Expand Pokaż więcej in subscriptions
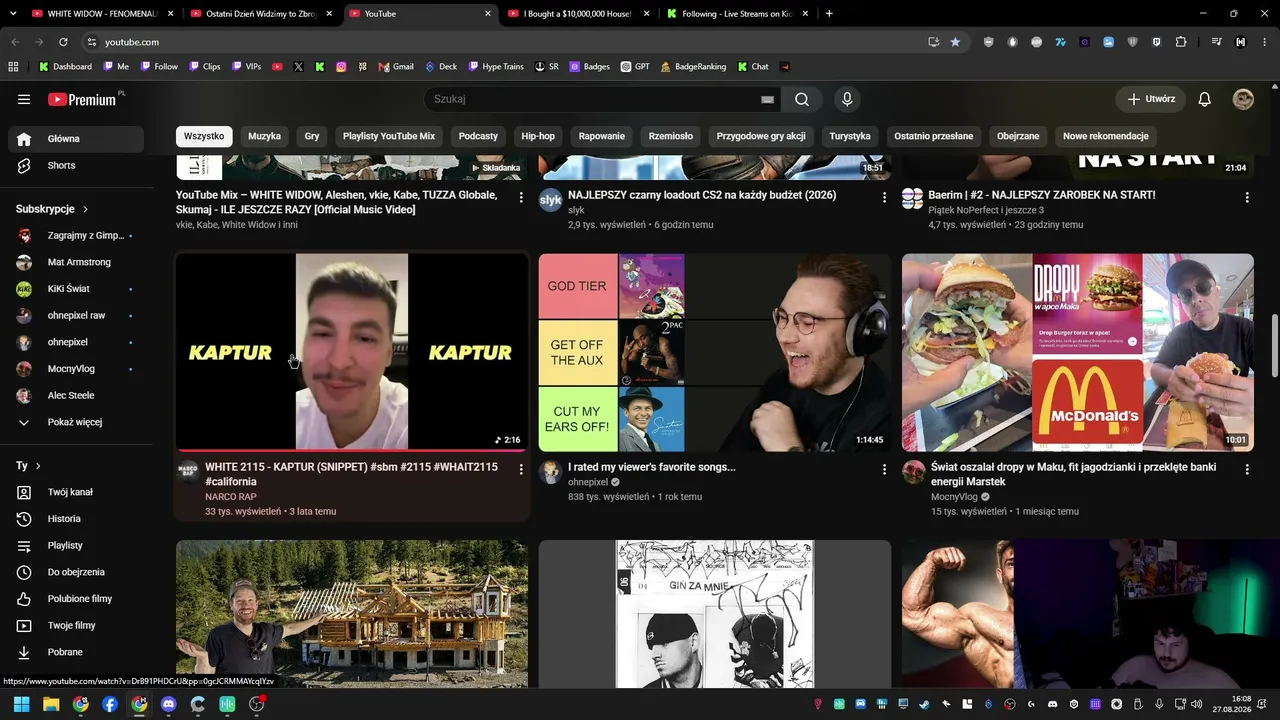 [76, 422]
